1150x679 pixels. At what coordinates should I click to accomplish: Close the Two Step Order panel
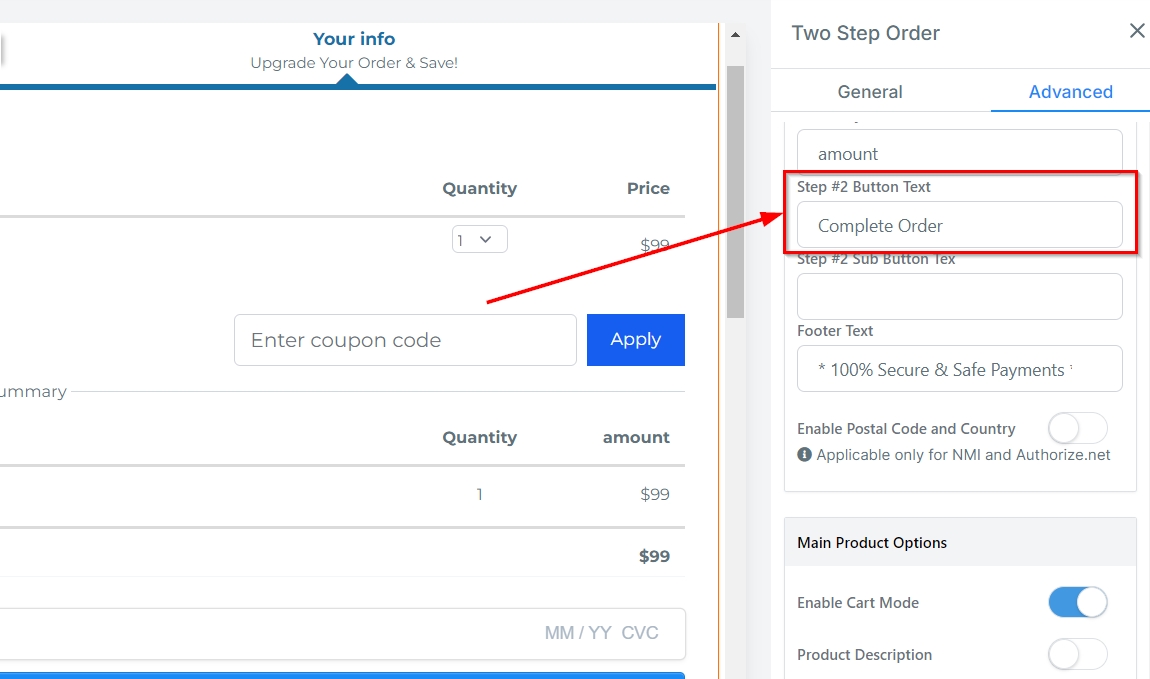pos(1137,31)
